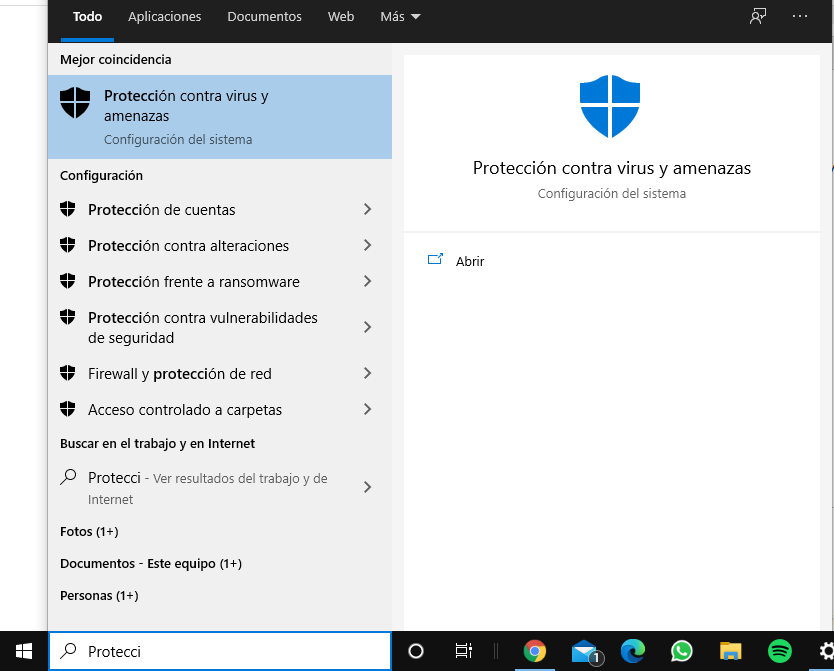Click magnifier icon in taskbar search box
834x671 pixels.
click(69, 651)
